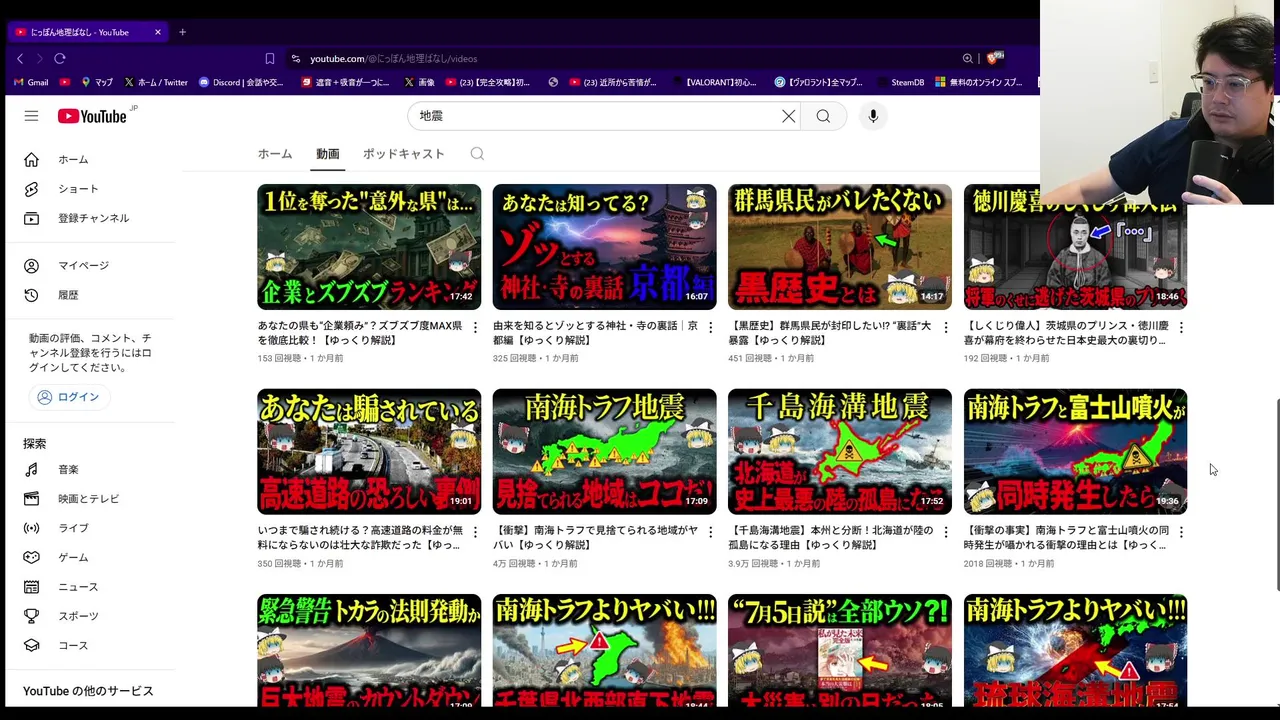
Task: Open the Gmail bookmark
Action: tap(31, 82)
